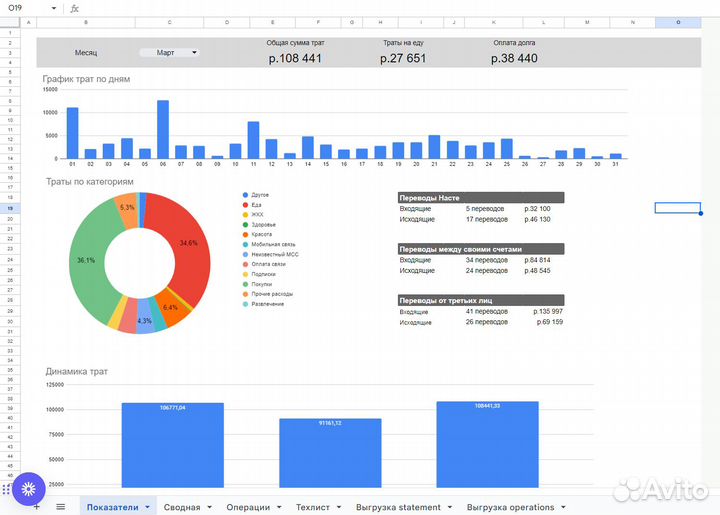
Task: Click the Траты по категориям chart title
Action: tap(90, 182)
